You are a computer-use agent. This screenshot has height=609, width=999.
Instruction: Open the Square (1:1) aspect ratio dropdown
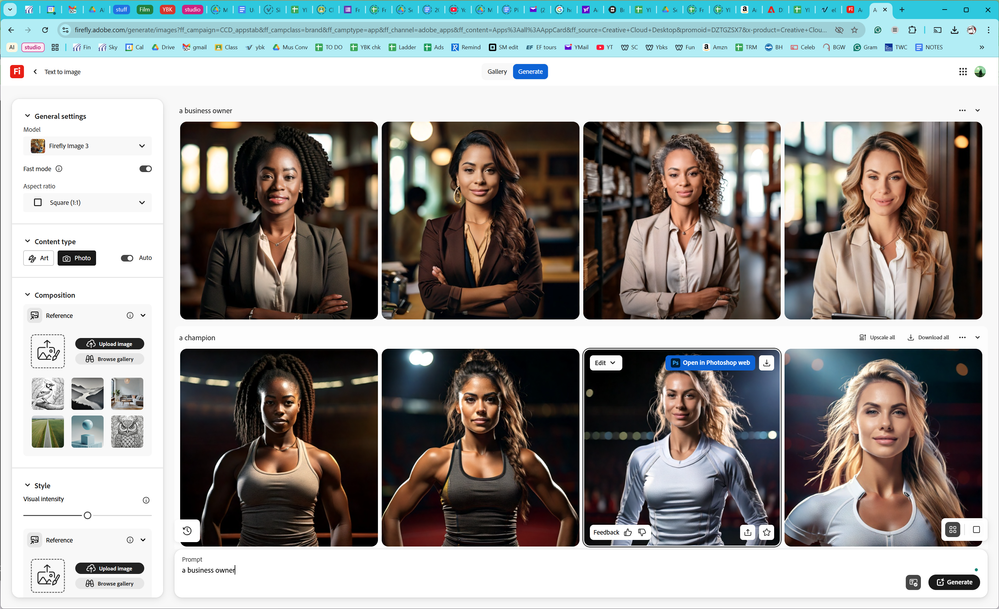87,203
